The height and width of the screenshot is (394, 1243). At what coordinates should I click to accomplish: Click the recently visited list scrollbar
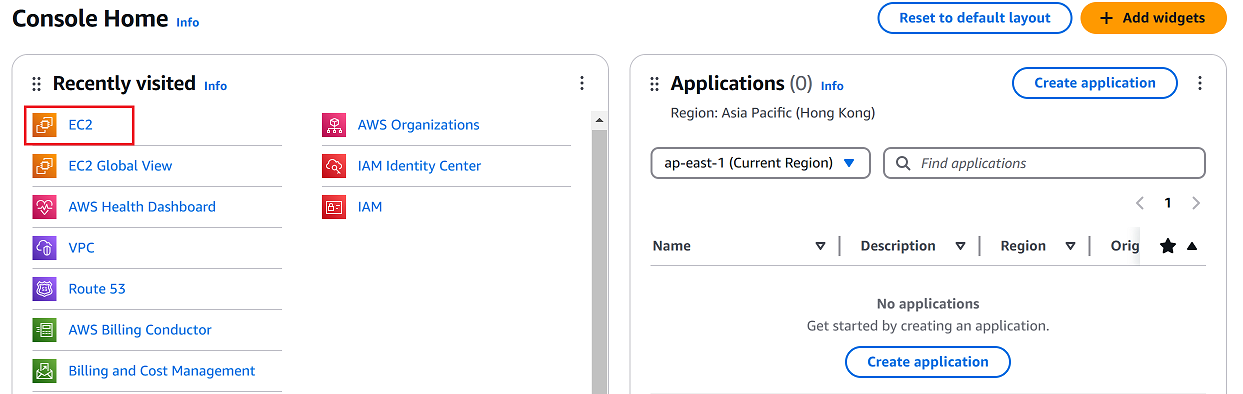[x=600, y=262]
